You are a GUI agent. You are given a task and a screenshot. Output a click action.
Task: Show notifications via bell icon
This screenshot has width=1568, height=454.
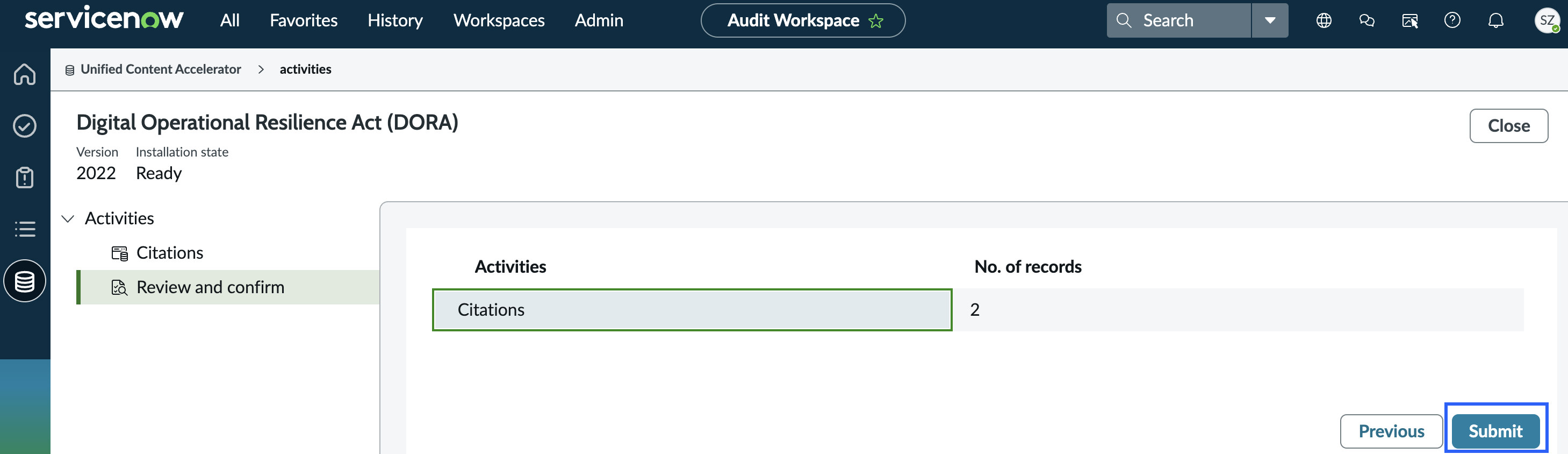pos(1495,21)
